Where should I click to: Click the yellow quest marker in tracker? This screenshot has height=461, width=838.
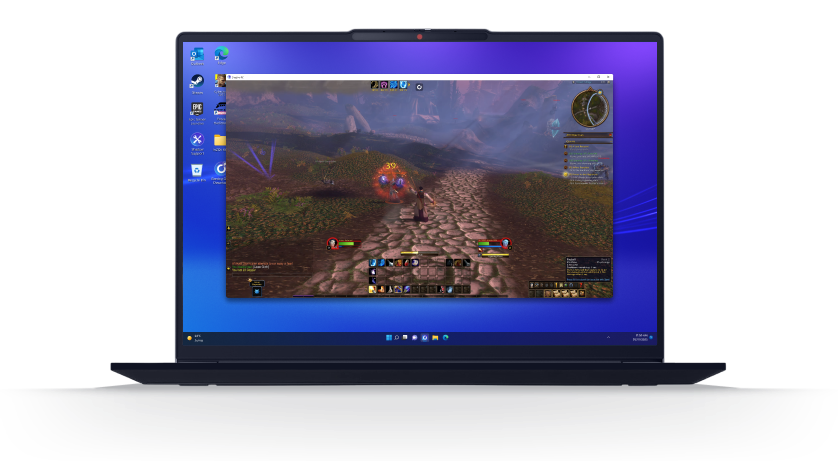pos(566,175)
